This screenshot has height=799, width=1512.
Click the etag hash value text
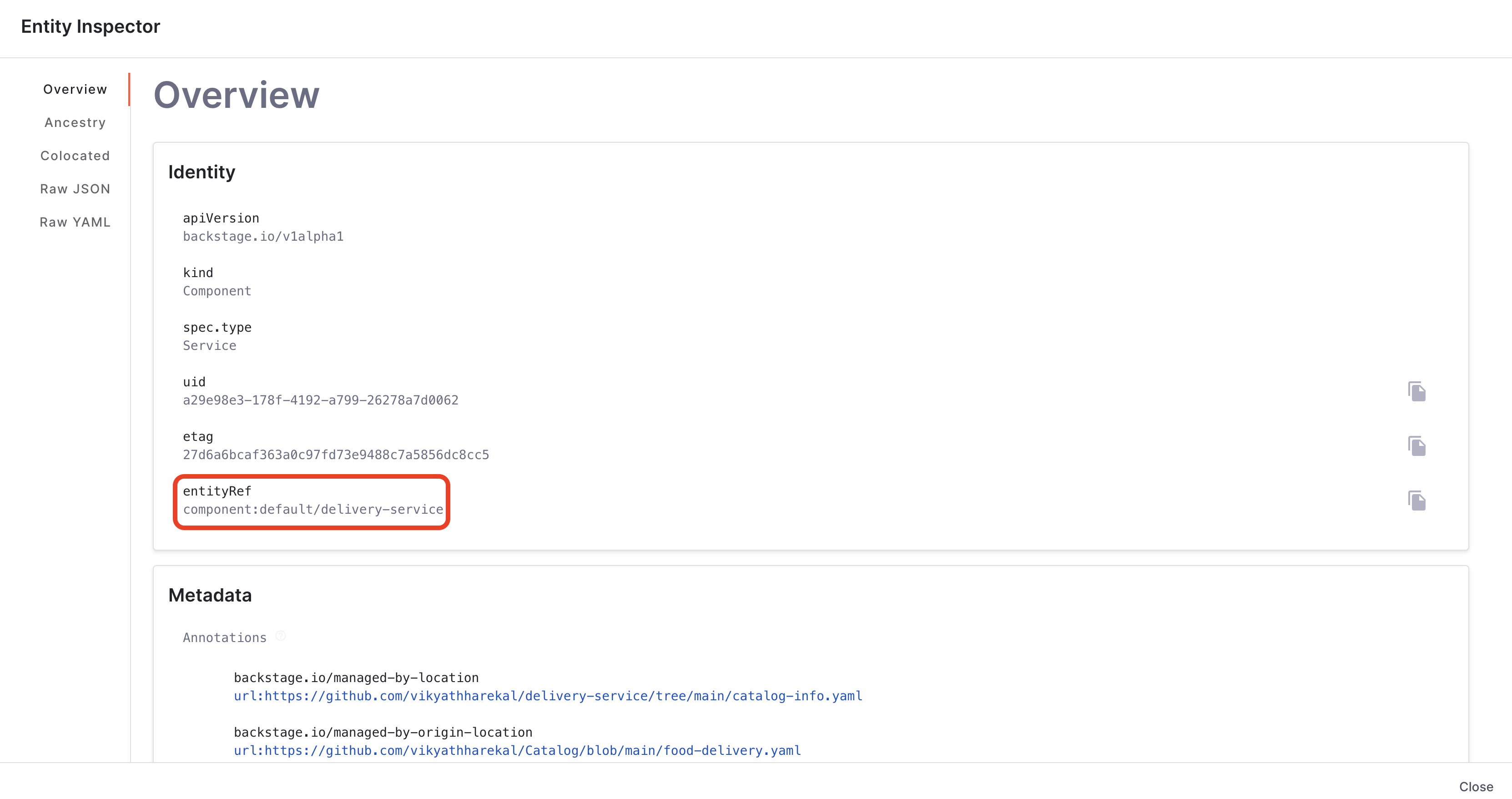click(336, 455)
